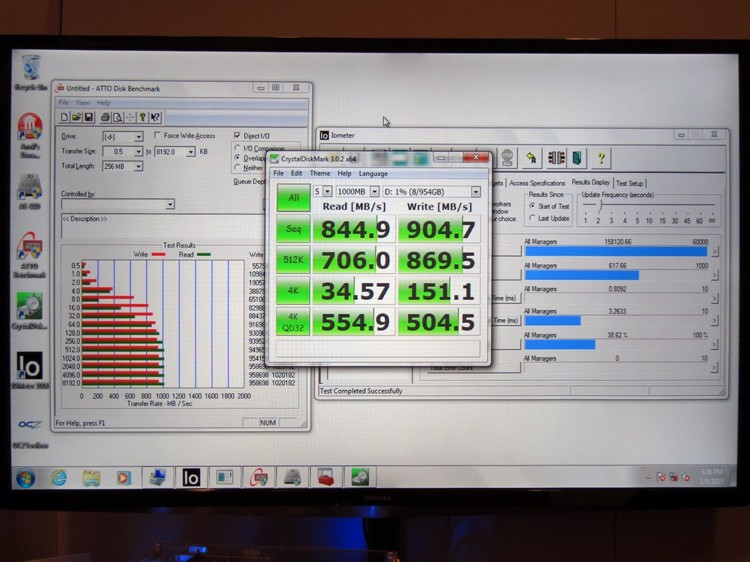Select the Neither radio button in ATTO
This screenshot has width=750, height=562.
(x=237, y=167)
